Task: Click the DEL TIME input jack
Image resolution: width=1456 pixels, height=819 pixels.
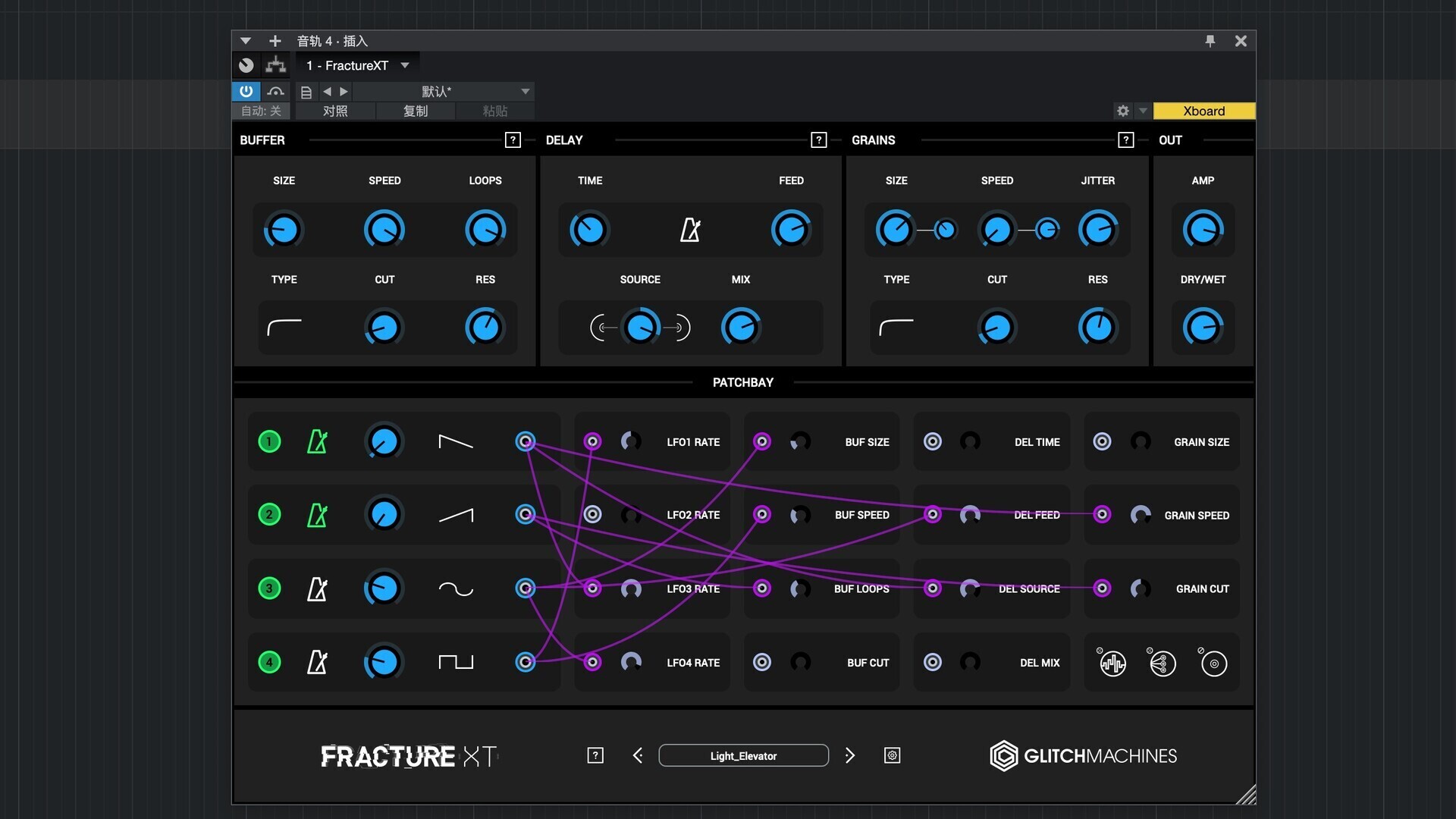Action: click(x=933, y=441)
